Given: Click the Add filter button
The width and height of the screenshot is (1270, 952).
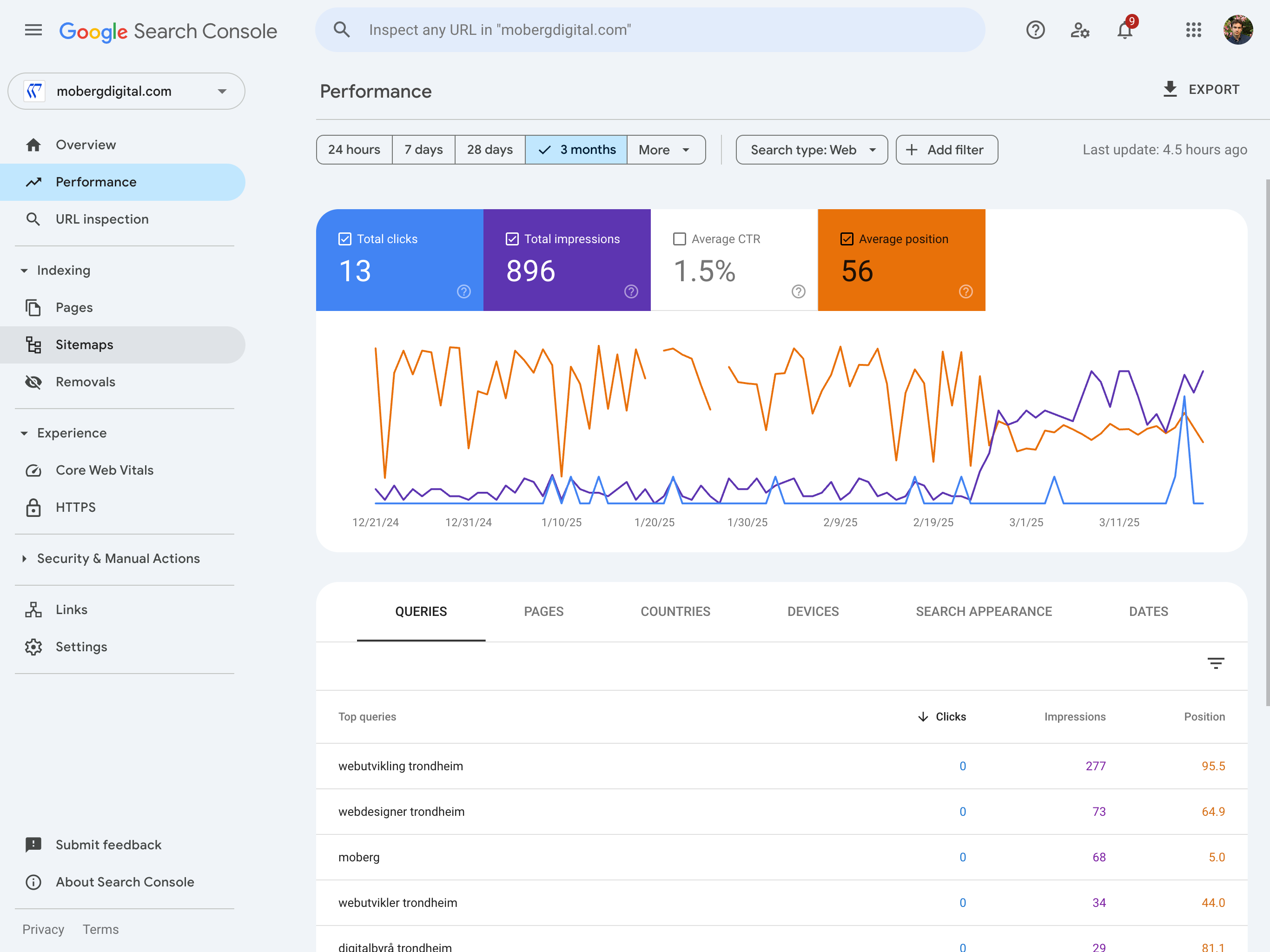Looking at the screenshot, I should tap(947, 150).
